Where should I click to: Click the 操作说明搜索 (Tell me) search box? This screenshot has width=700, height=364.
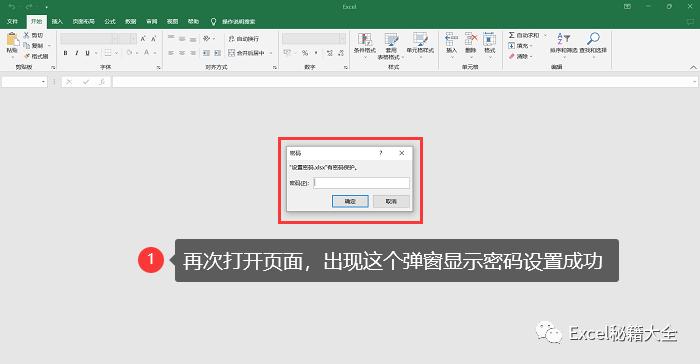tap(233, 21)
